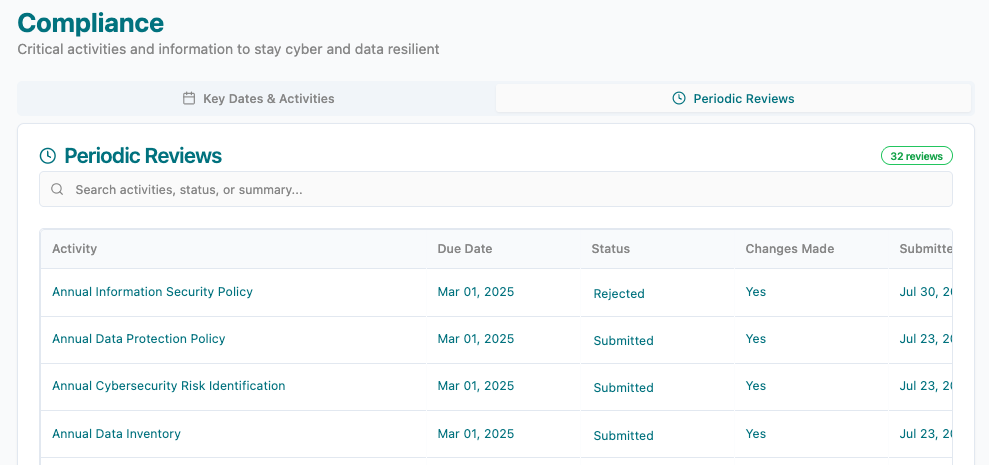The width and height of the screenshot is (989, 465).
Task: Click the Changes Made column header
Action: (789, 249)
